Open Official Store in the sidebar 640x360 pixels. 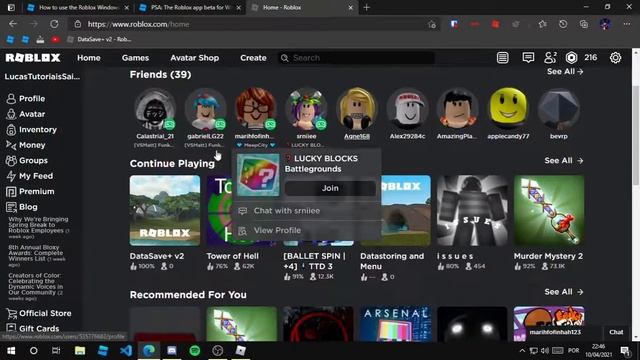click(x=39, y=313)
